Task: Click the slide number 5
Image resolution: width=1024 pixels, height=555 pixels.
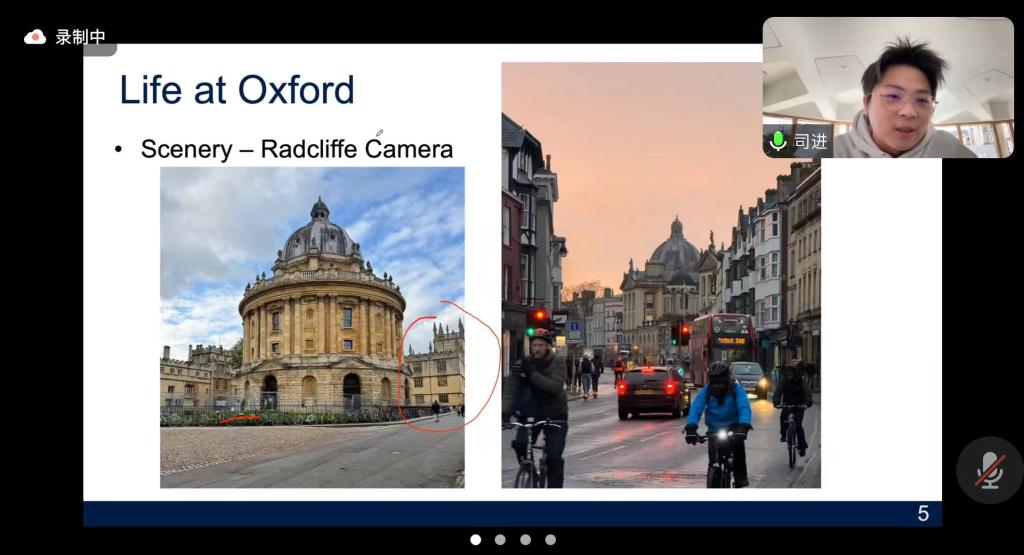Action: (923, 513)
